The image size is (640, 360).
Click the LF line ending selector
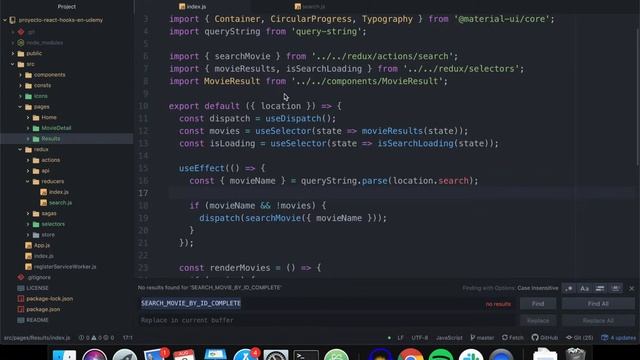pyautogui.click(x=400, y=338)
